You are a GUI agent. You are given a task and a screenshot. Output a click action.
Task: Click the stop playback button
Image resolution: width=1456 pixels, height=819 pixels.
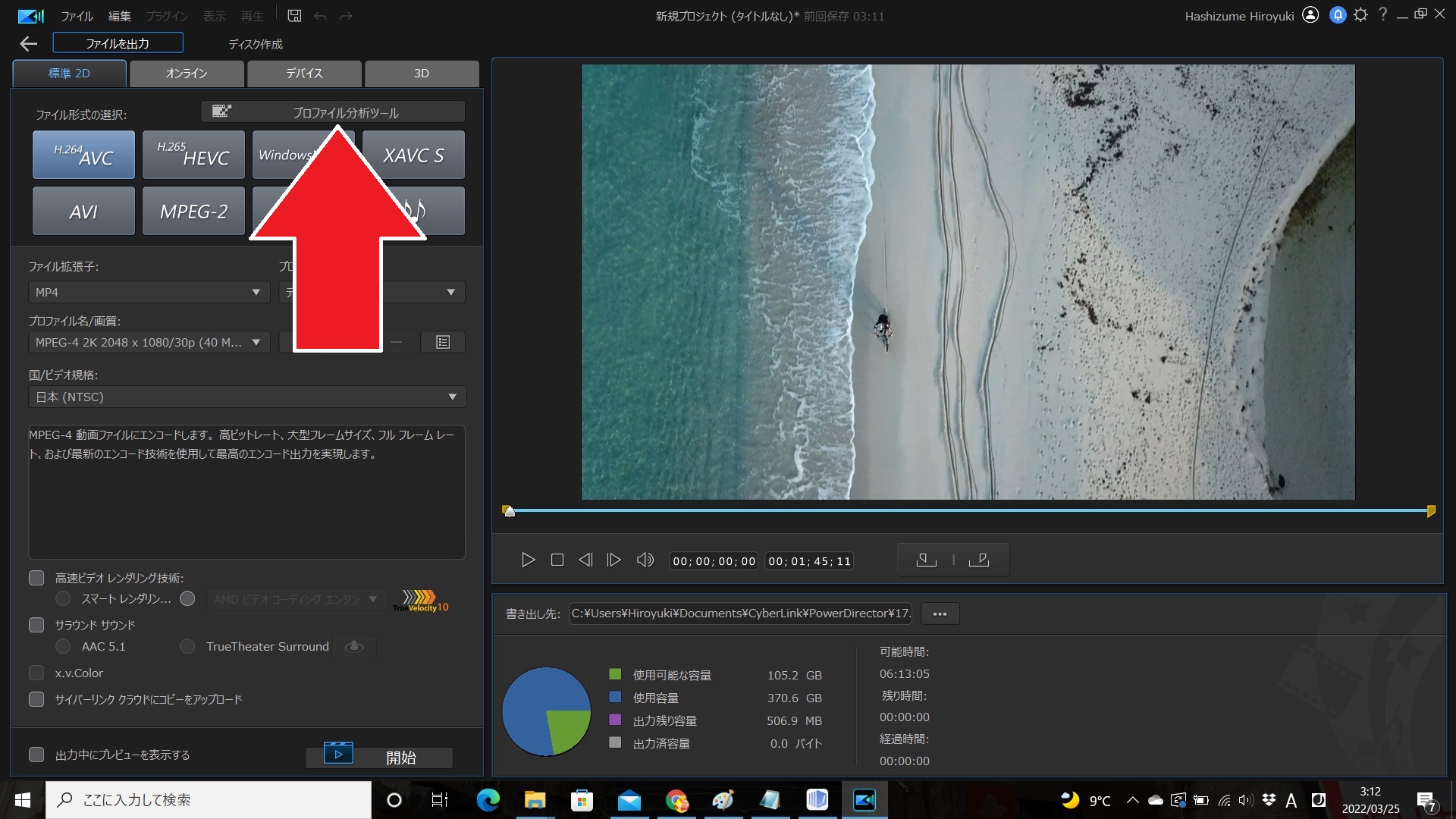[x=557, y=560]
